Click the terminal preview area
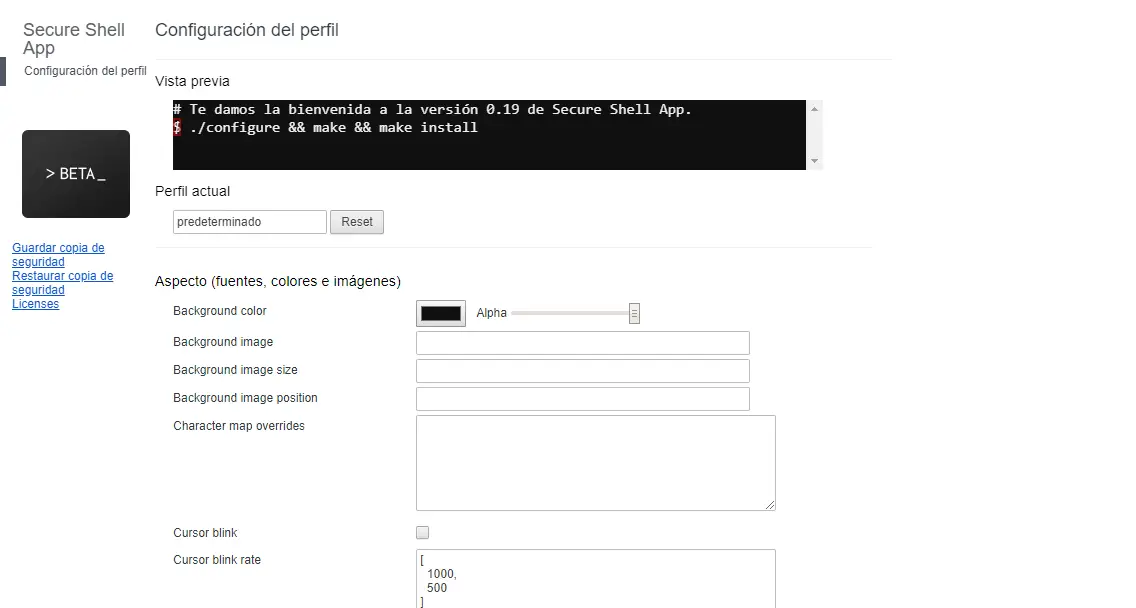Image resolution: width=1136 pixels, height=608 pixels. point(489,135)
